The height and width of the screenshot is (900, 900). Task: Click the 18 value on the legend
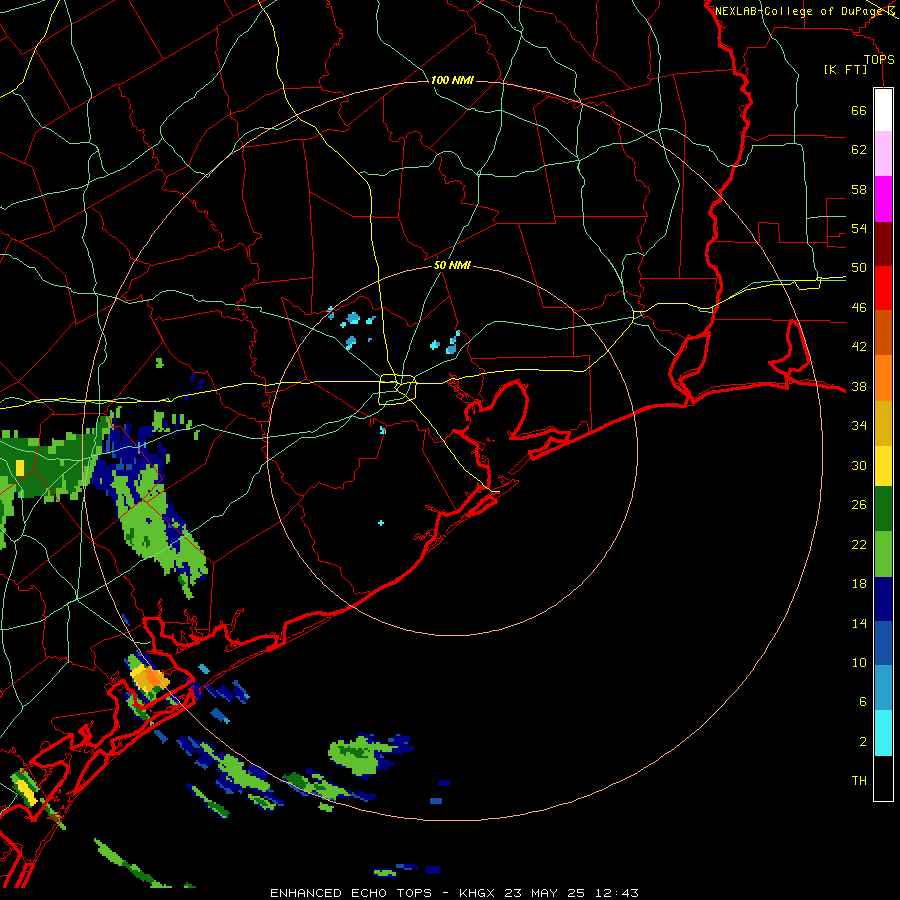pos(859,584)
